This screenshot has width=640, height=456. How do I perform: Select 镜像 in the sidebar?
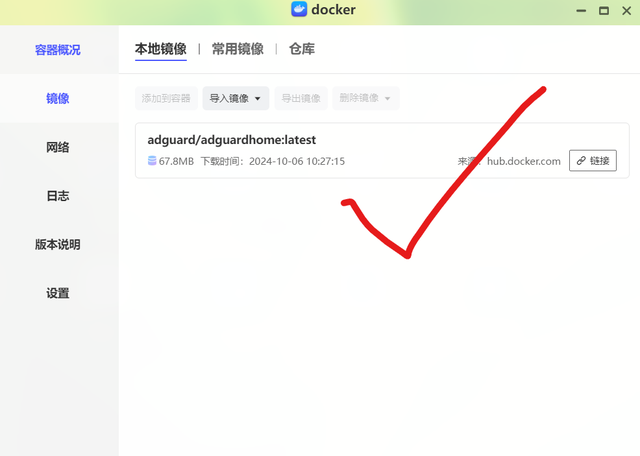[x=58, y=98]
